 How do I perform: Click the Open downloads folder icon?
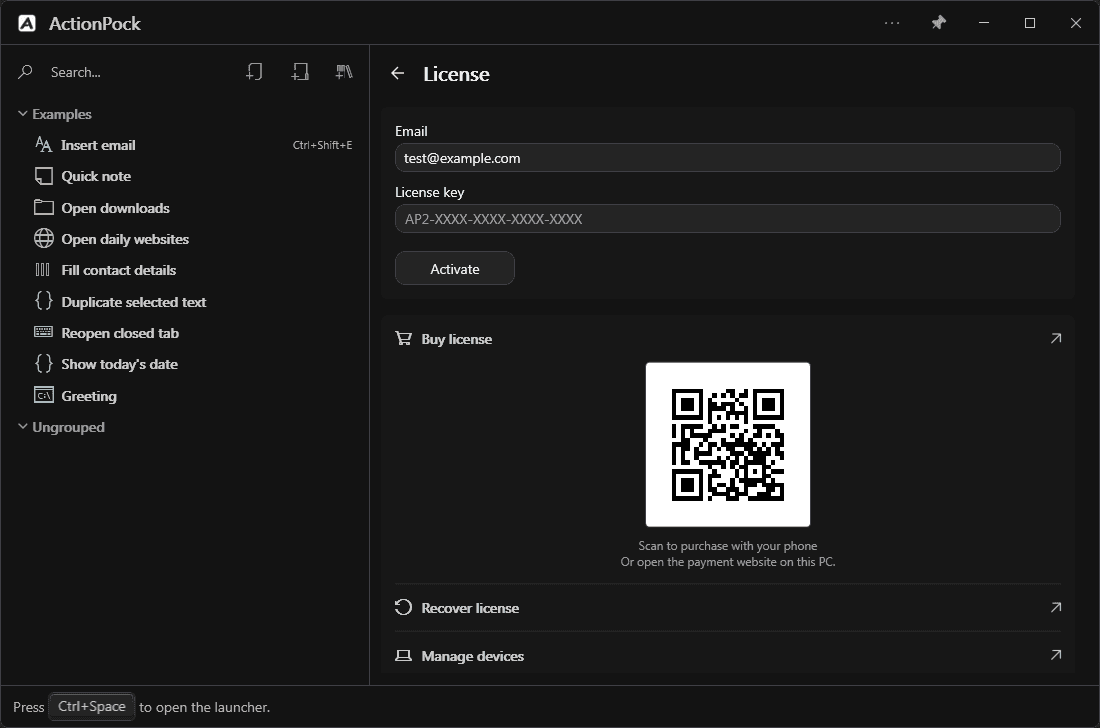[x=43, y=207]
